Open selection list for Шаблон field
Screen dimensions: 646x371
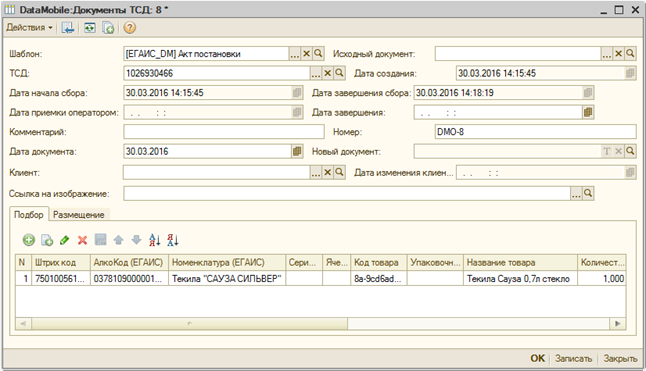(295, 54)
